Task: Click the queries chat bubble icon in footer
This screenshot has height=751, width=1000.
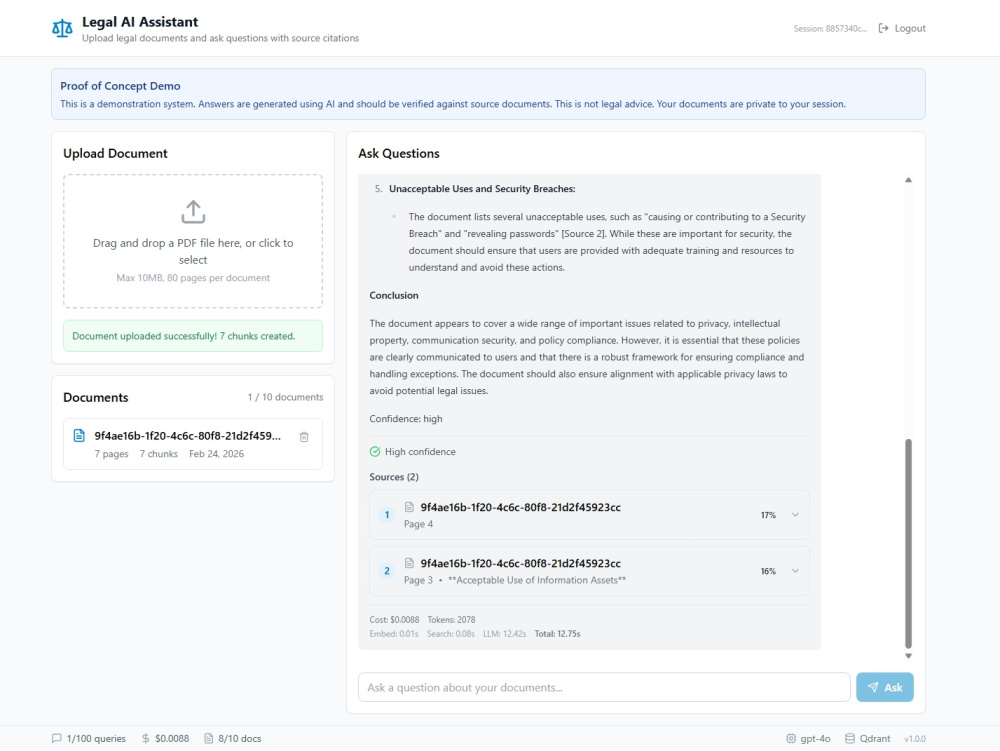Action: [57, 738]
